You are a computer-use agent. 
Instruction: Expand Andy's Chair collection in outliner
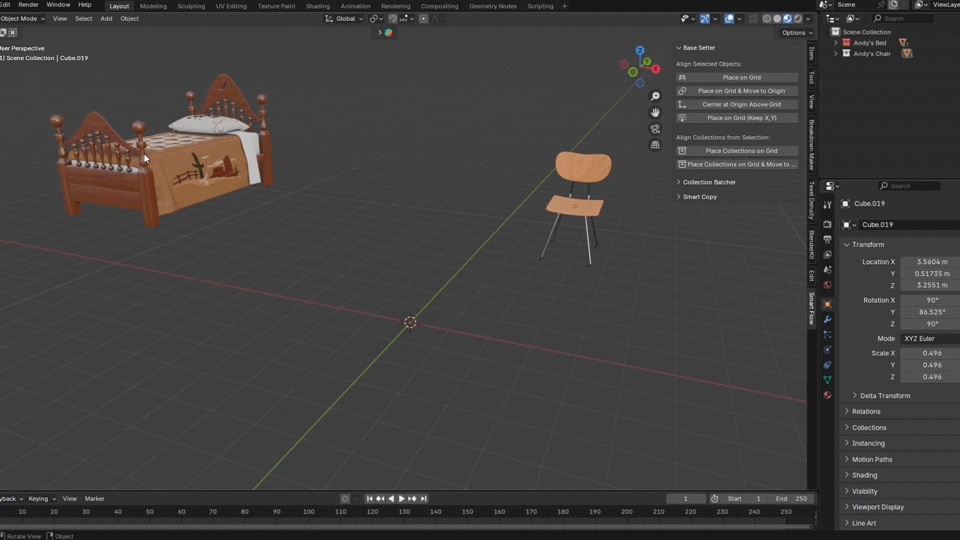click(836, 54)
